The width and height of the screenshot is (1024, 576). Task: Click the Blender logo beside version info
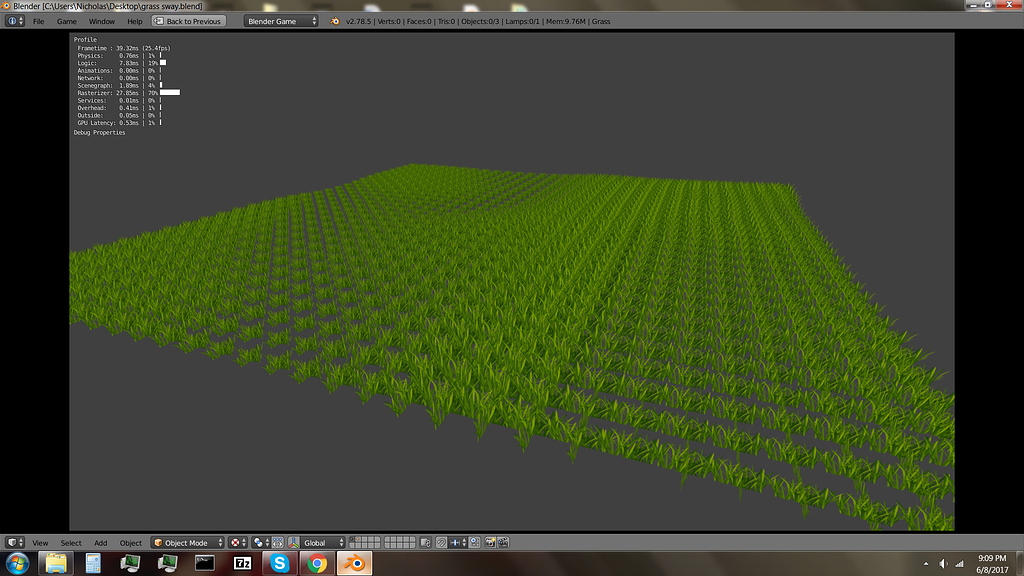335,21
